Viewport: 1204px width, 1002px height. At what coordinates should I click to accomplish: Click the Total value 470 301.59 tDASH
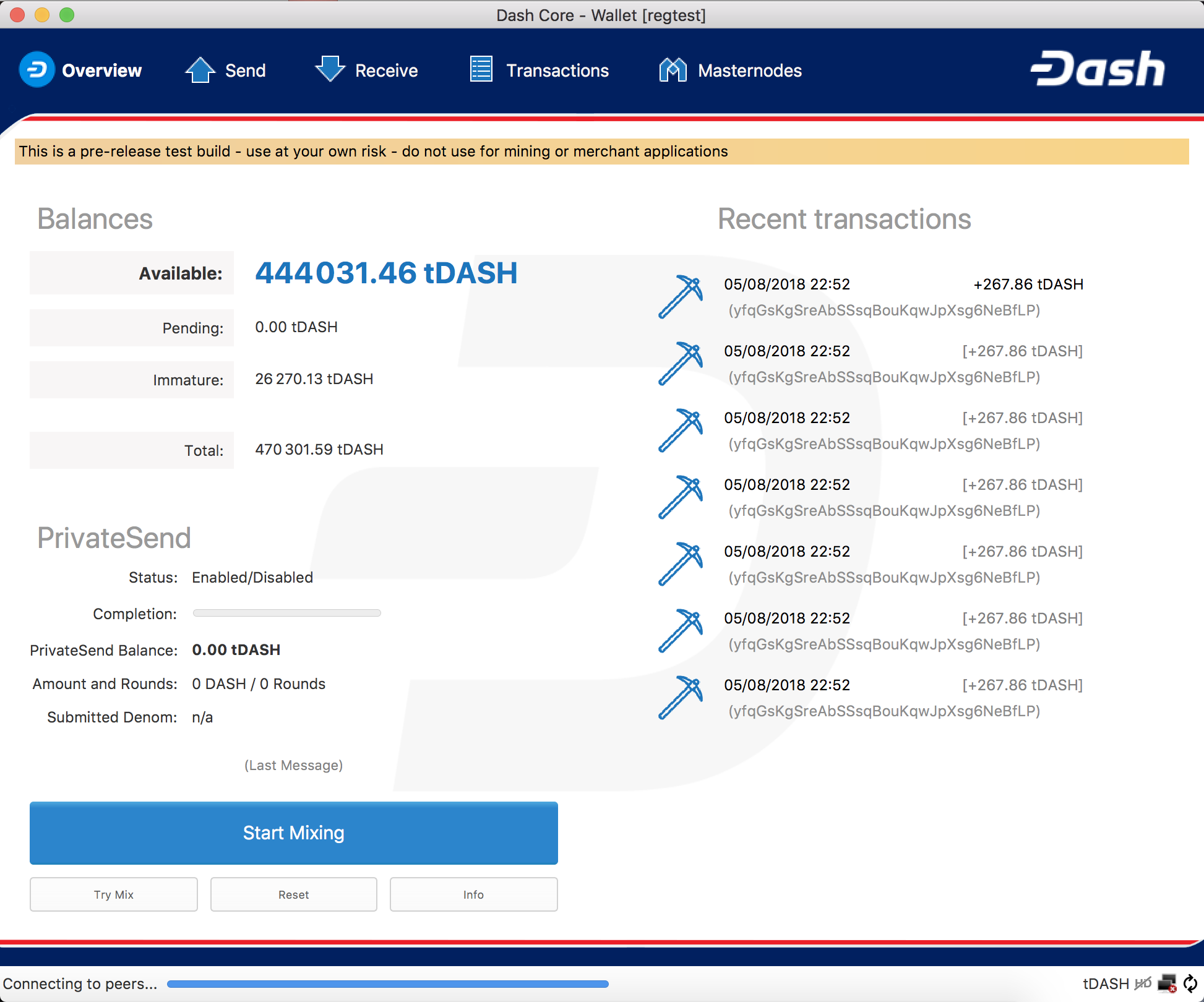pyautogui.click(x=319, y=450)
